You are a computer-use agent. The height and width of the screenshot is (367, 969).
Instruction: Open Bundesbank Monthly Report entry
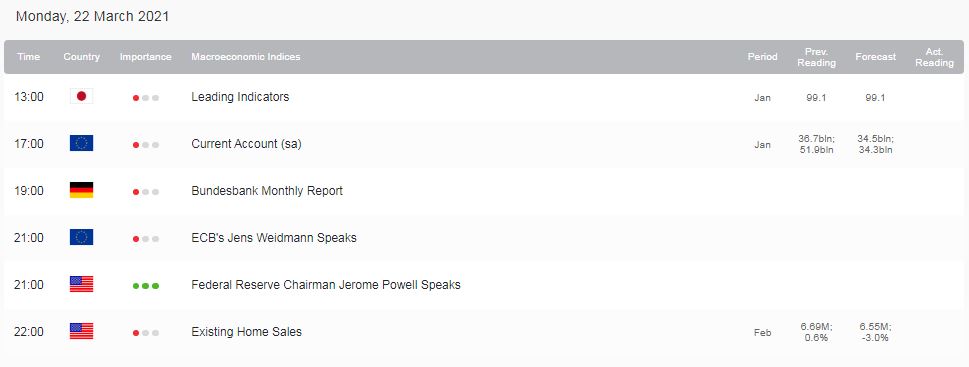click(267, 190)
